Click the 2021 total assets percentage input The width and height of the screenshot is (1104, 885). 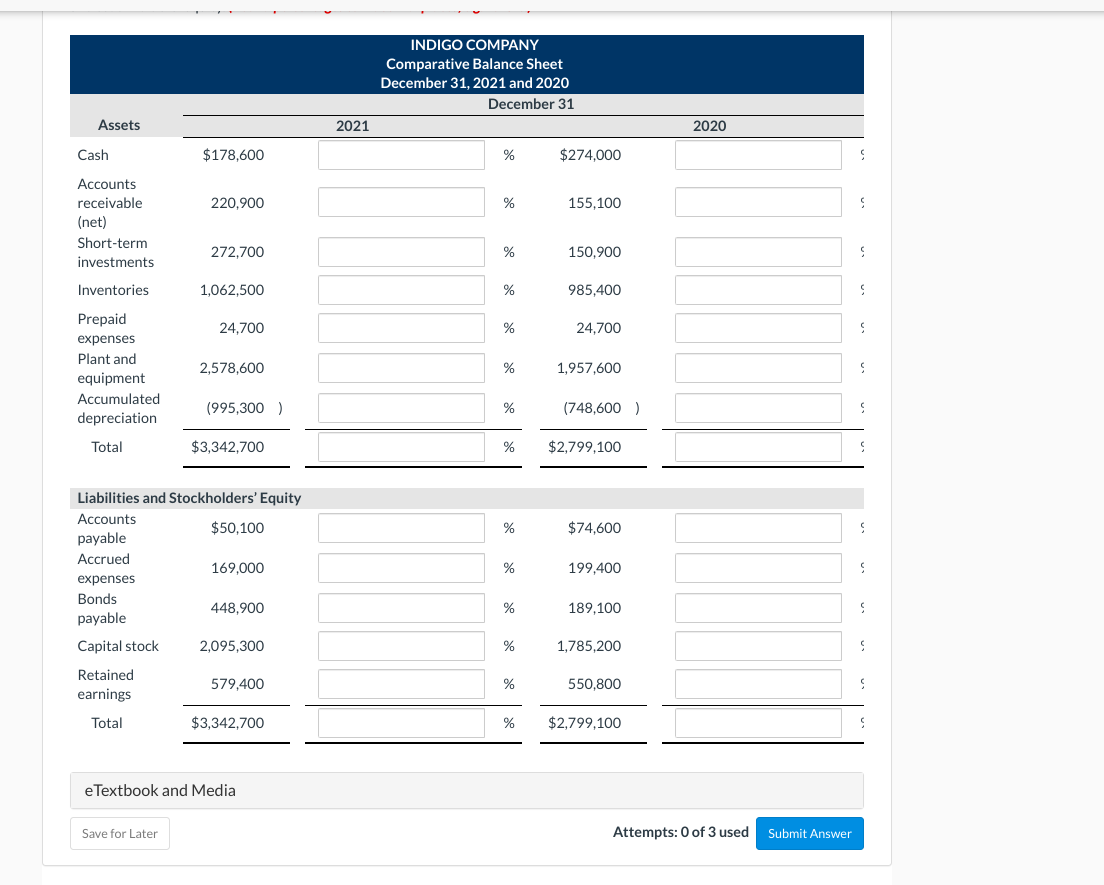click(401, 447)
